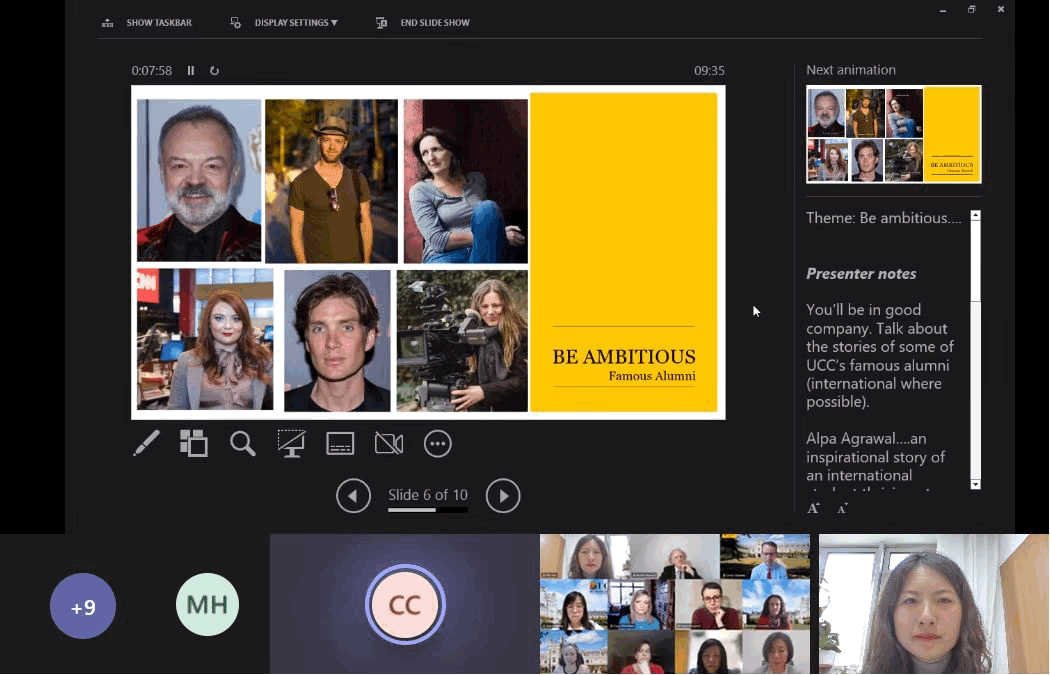Advance to the next slide
Viewport: 1050px width, 675px height.
click(503, 496)
